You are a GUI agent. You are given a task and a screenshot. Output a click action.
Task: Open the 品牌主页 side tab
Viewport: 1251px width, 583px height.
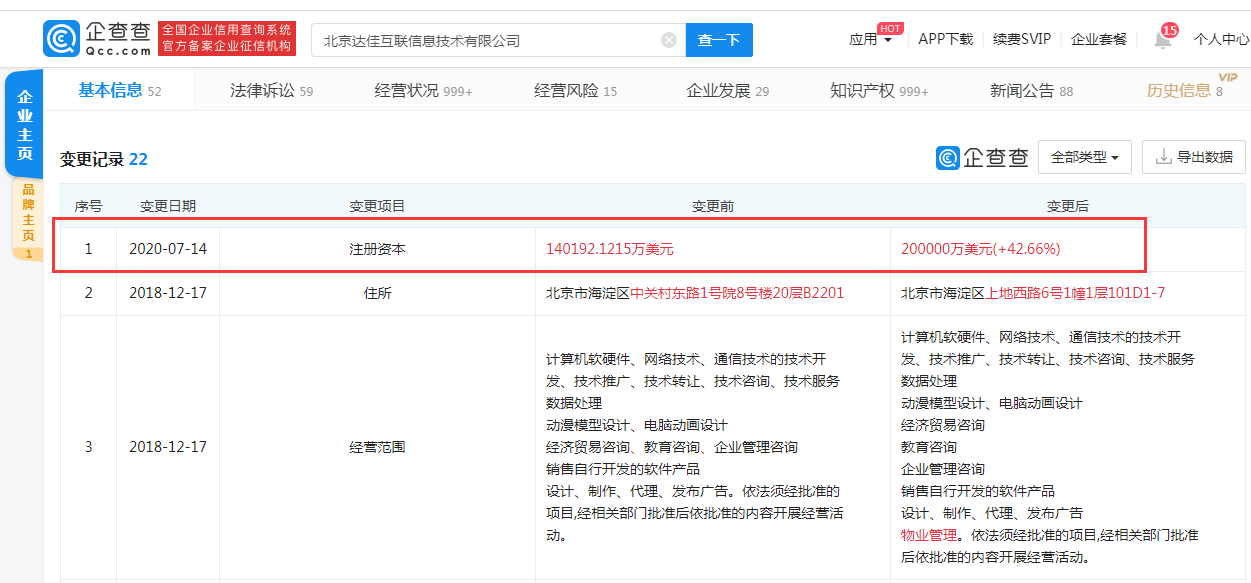coord(27,214)
